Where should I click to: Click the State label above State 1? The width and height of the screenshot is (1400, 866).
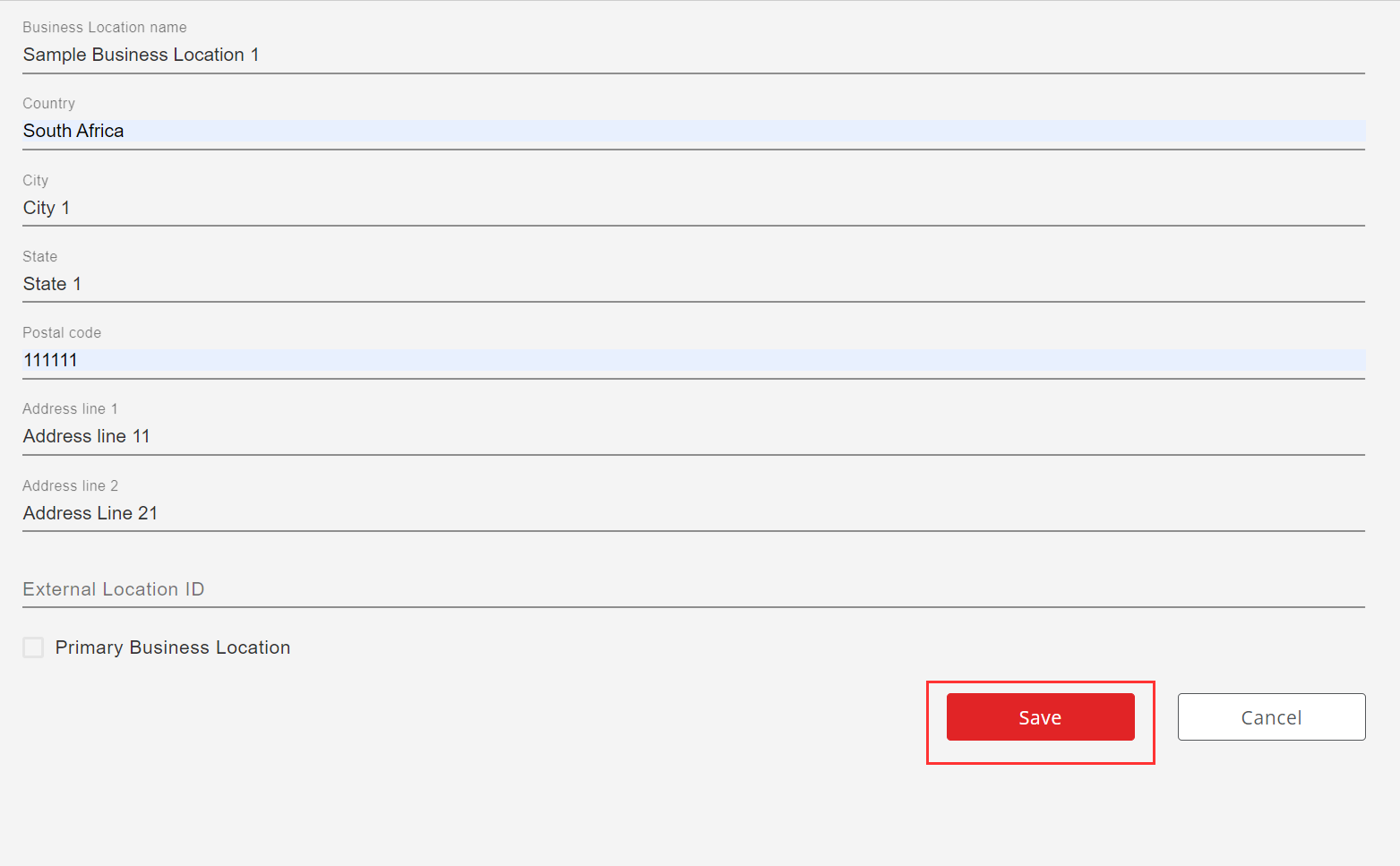click(40, 257)
